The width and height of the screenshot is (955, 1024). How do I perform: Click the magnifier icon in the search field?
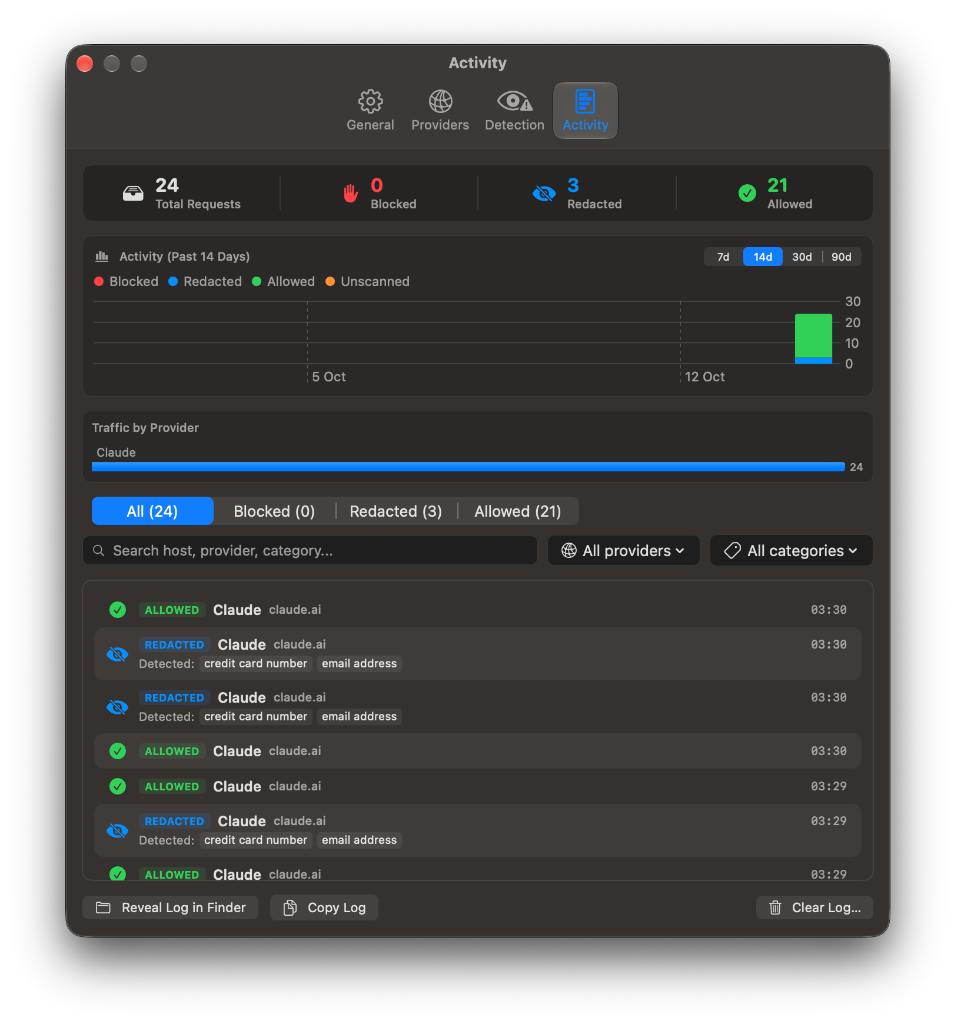[x=99, y=551]
